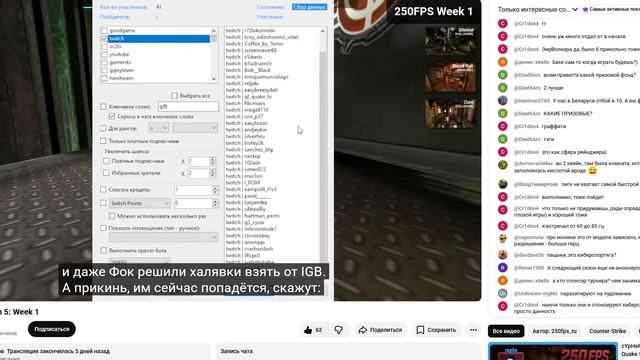Check the Для рангов option

point(103,128)
